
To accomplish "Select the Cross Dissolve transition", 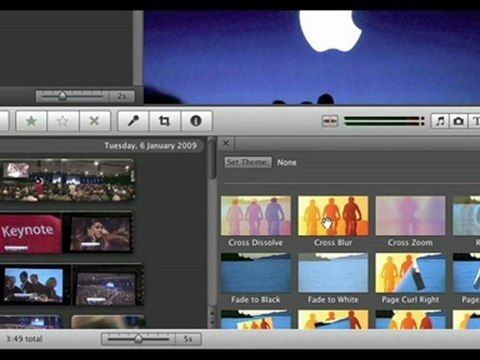I will point(256,216).
